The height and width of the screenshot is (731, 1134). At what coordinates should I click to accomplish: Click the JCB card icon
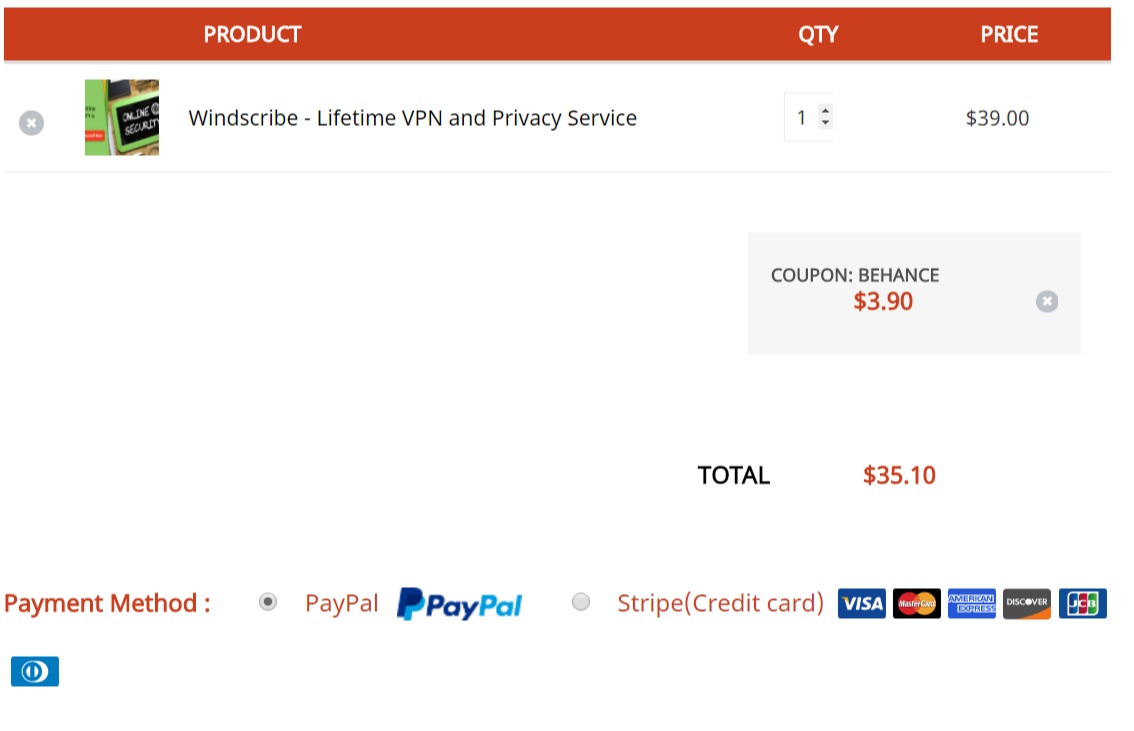(1082, 603)
